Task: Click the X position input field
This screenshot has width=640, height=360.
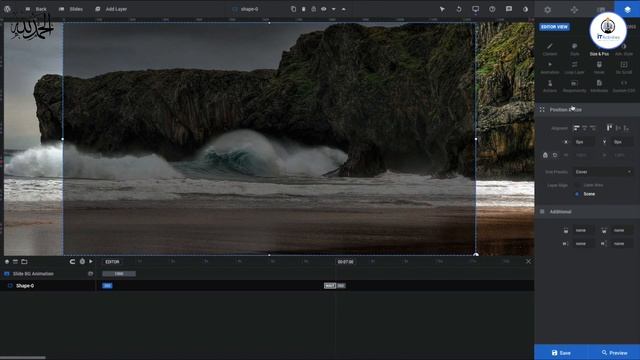Action: click(x=584, y=142)
